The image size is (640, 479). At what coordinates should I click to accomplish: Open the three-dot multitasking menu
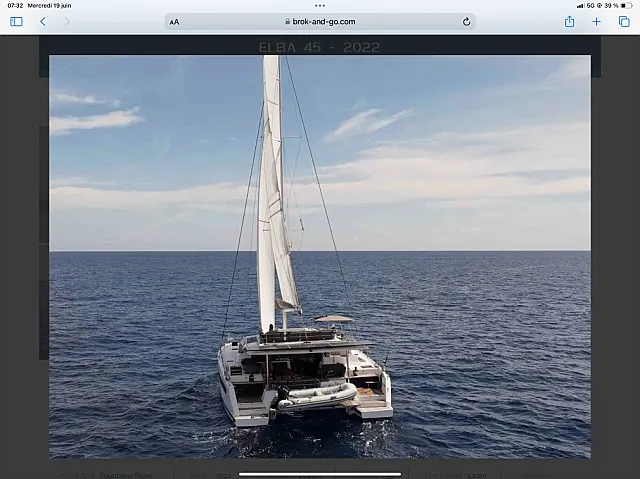tap(320, 6)
